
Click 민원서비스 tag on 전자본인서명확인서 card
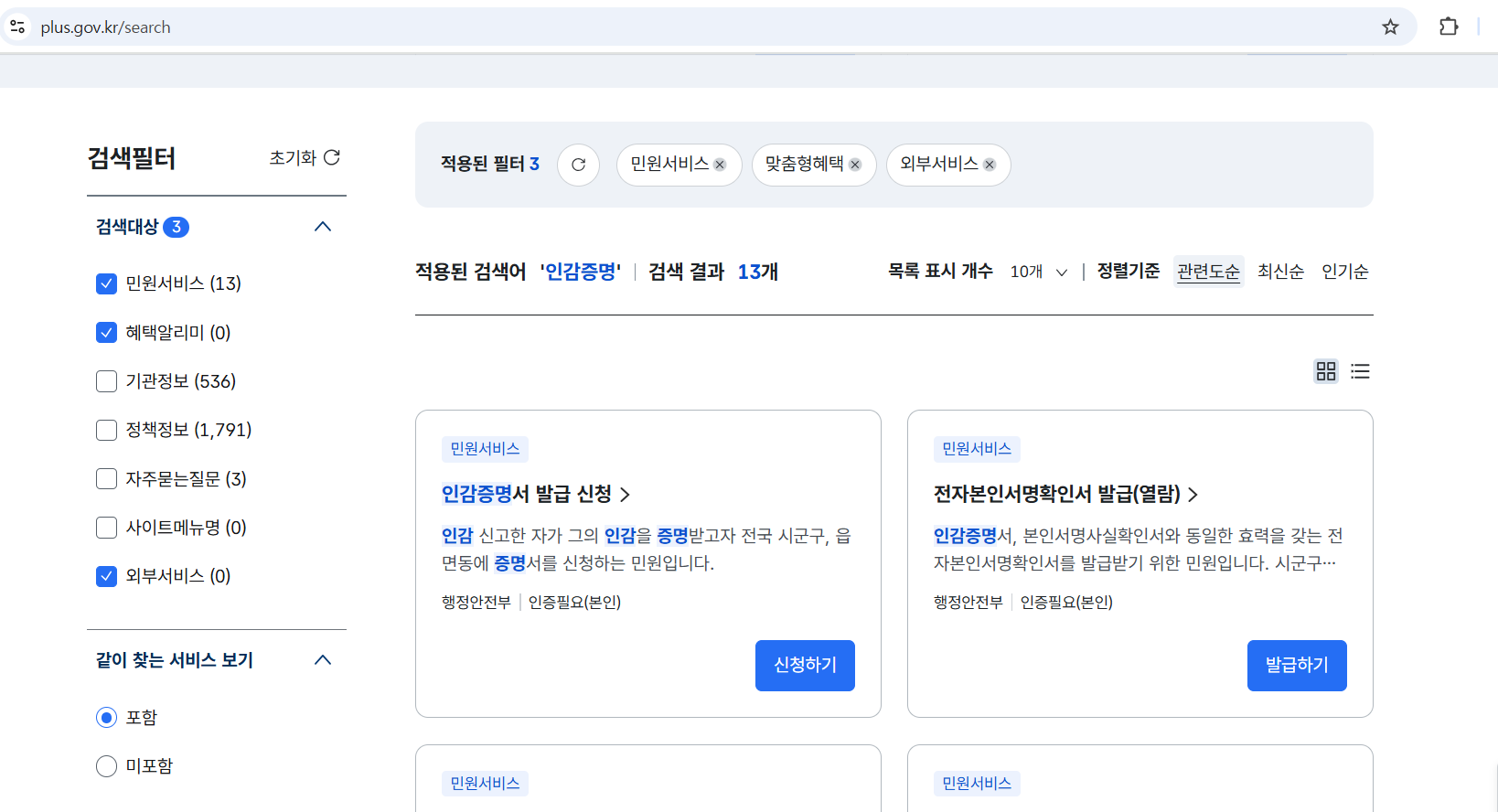(x=977, y=449)
